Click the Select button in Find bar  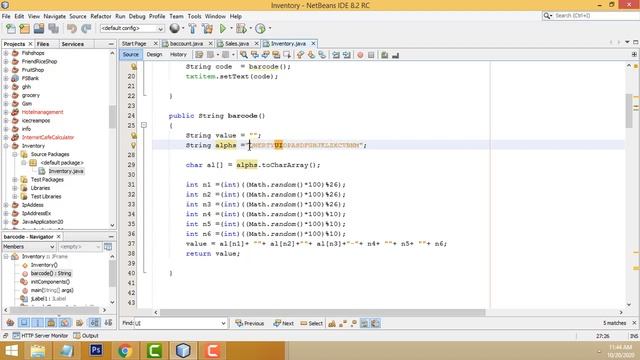pyautogui.click(x=311, y=323)
